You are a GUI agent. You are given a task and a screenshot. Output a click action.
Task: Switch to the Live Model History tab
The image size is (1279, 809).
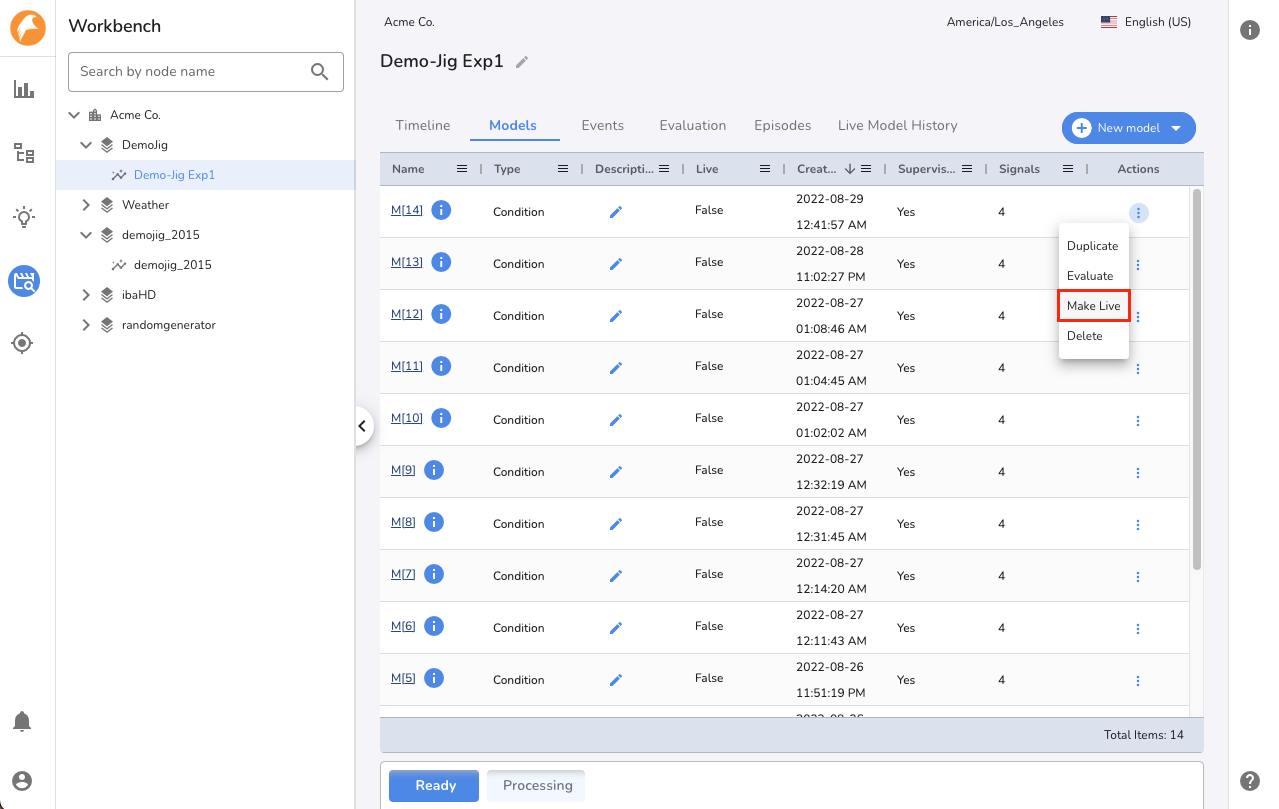pyautogui.click(x=898, y=126)
